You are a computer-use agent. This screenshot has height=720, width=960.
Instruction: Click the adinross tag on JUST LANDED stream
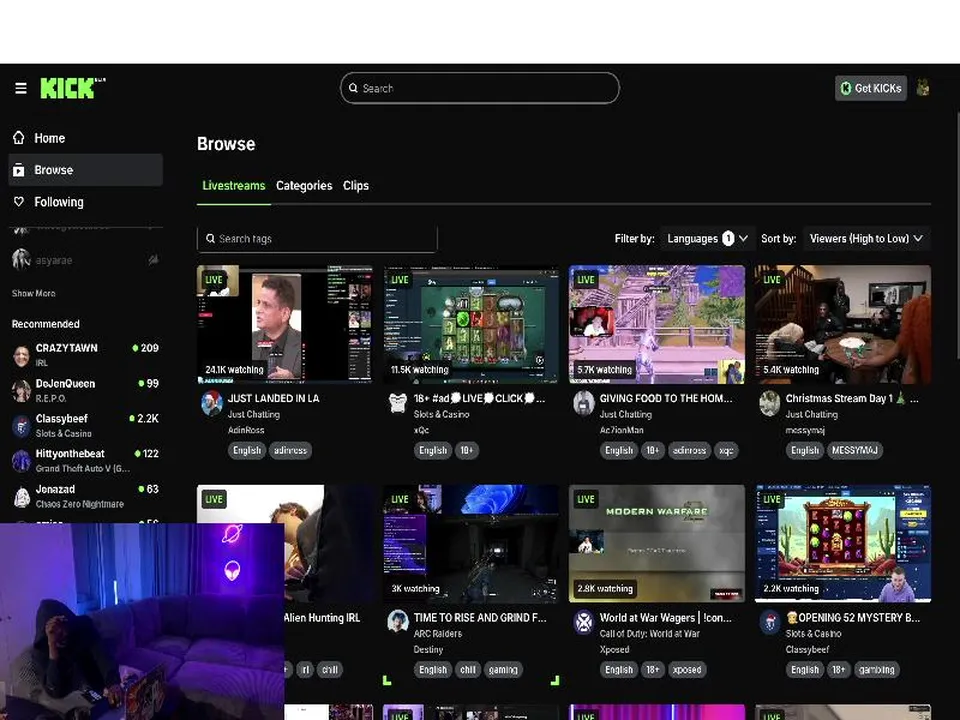[290, 450]
